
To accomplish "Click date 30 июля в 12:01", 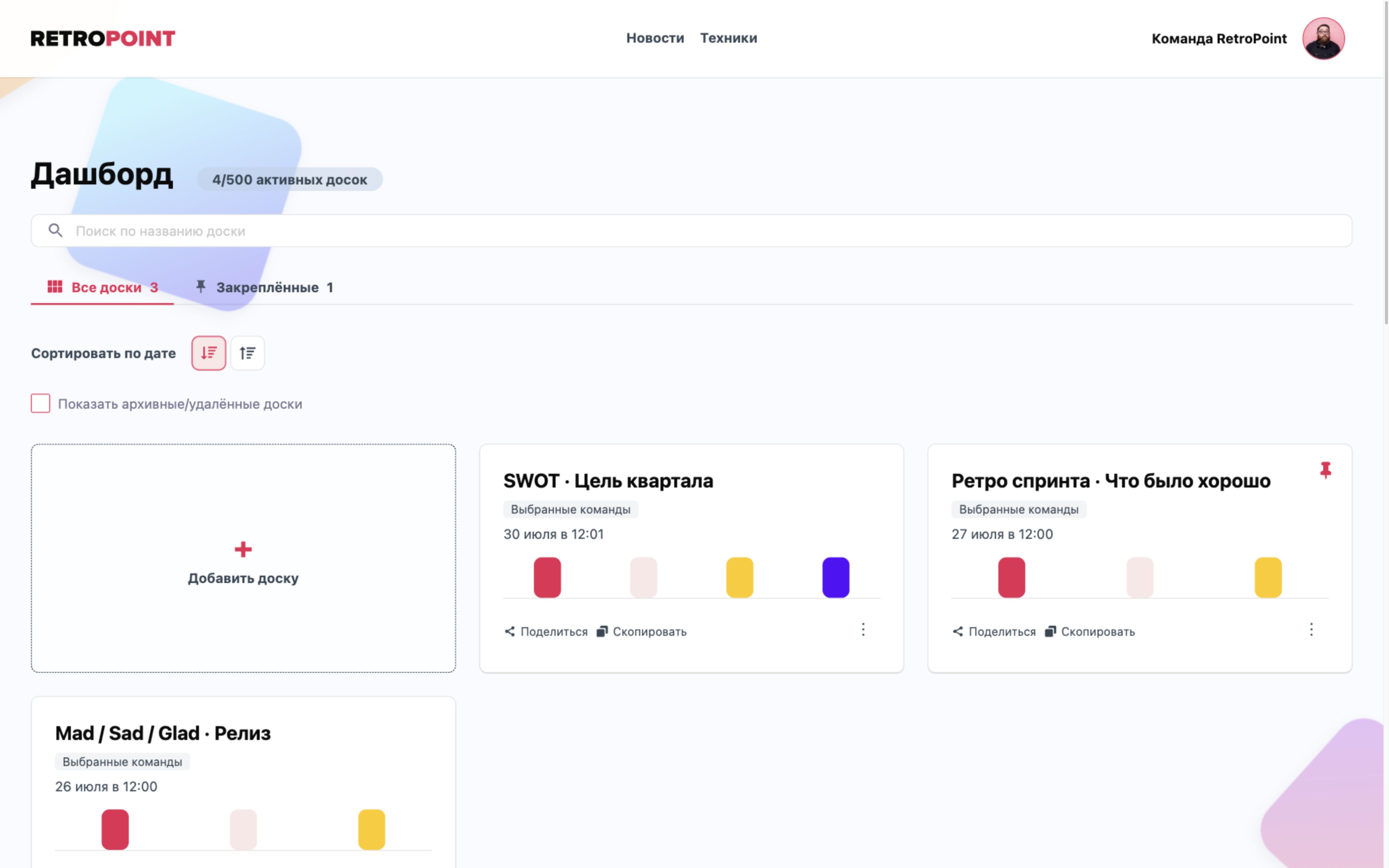I will 553,534.
